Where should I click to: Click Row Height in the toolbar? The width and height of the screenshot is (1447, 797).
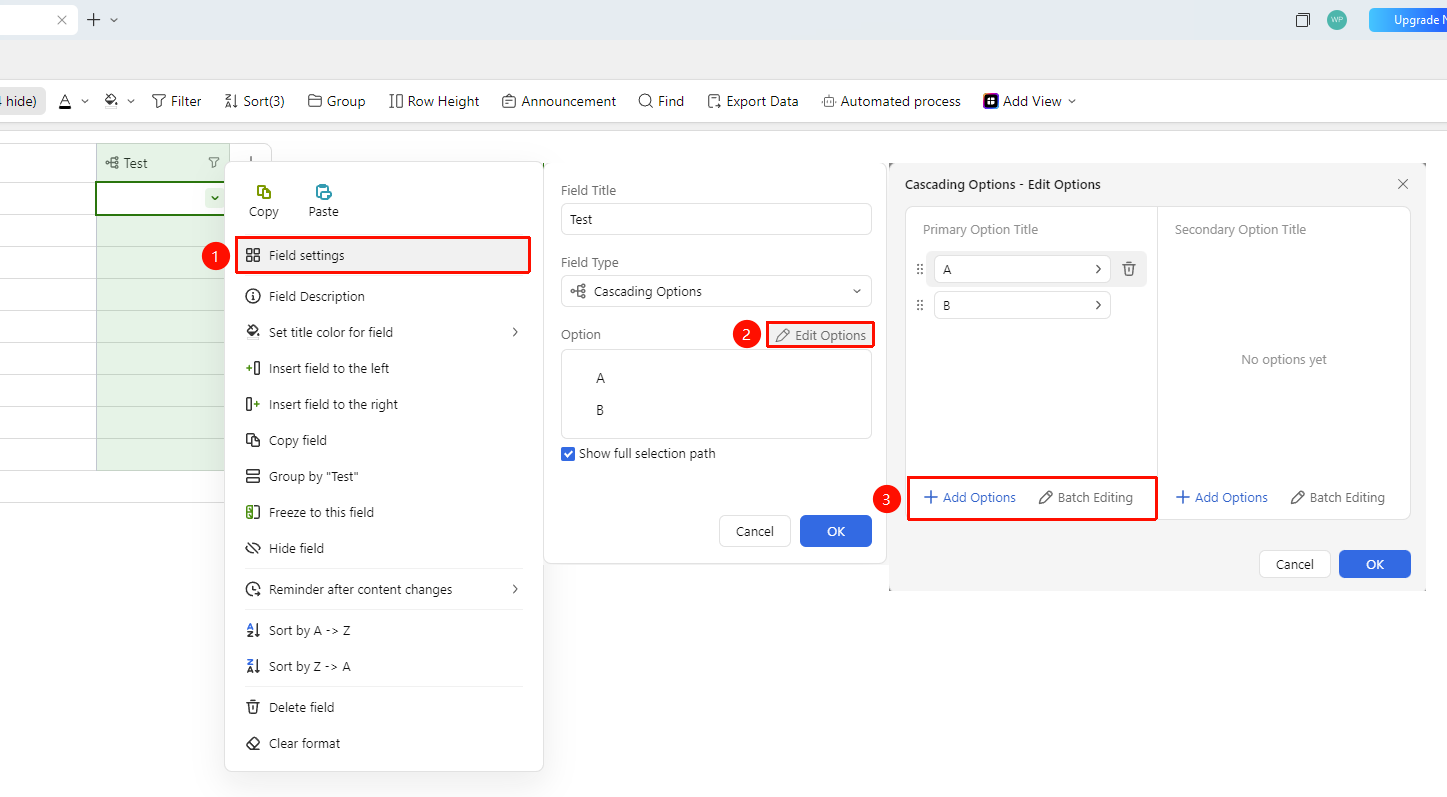tap(434, 101)
